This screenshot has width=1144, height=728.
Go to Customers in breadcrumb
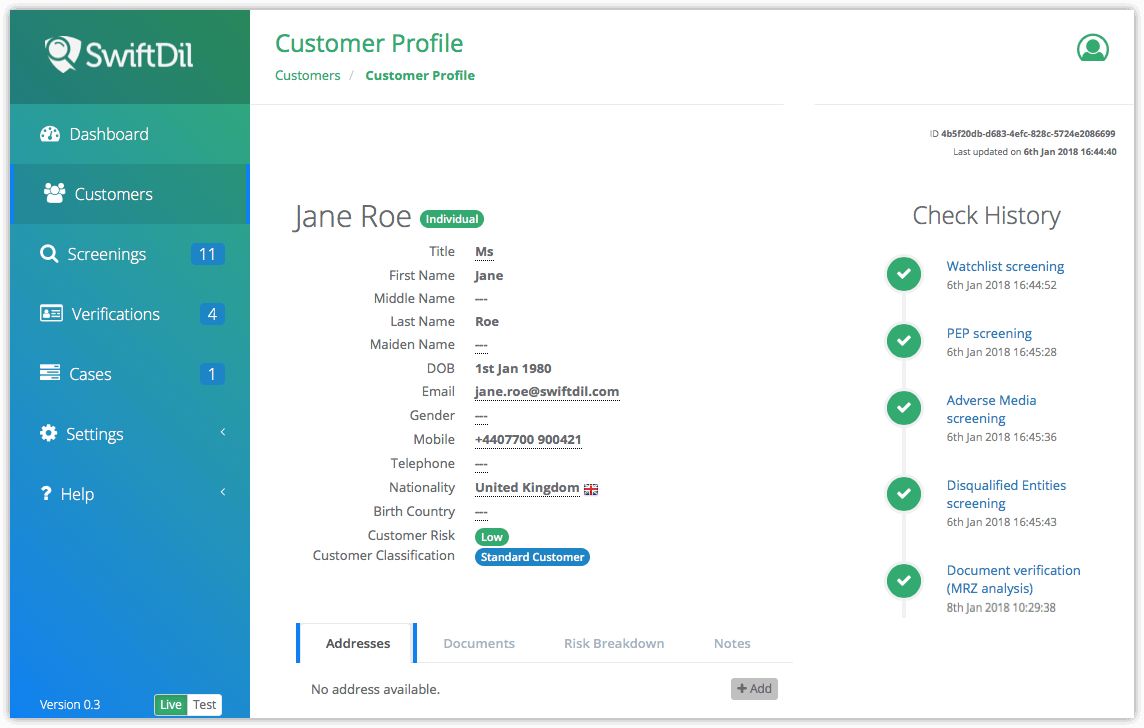point(308,76)
